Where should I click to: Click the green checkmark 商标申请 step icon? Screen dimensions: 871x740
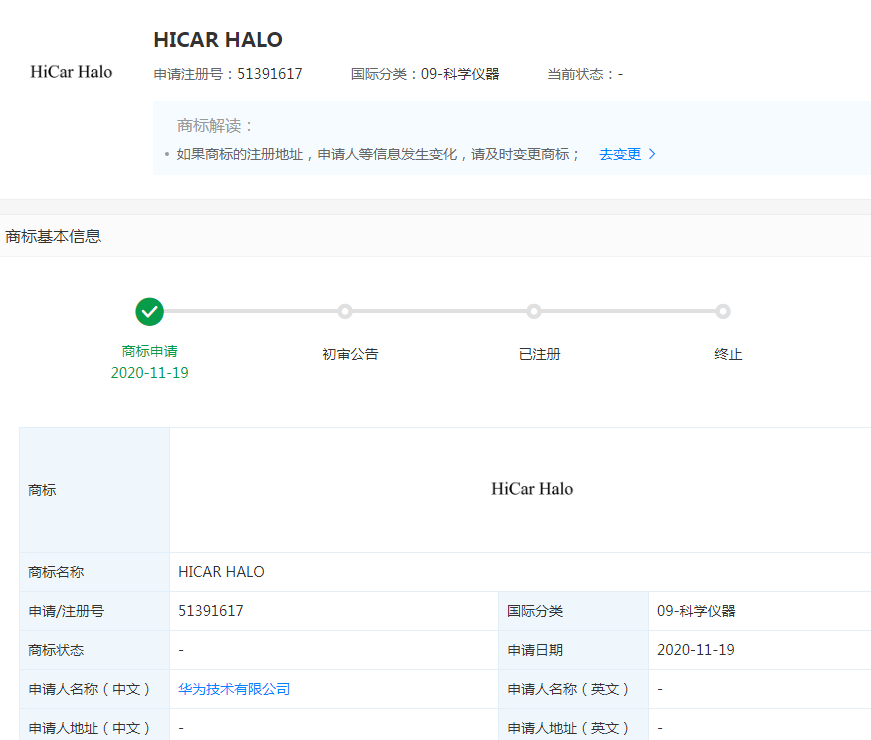coord(149,312)
